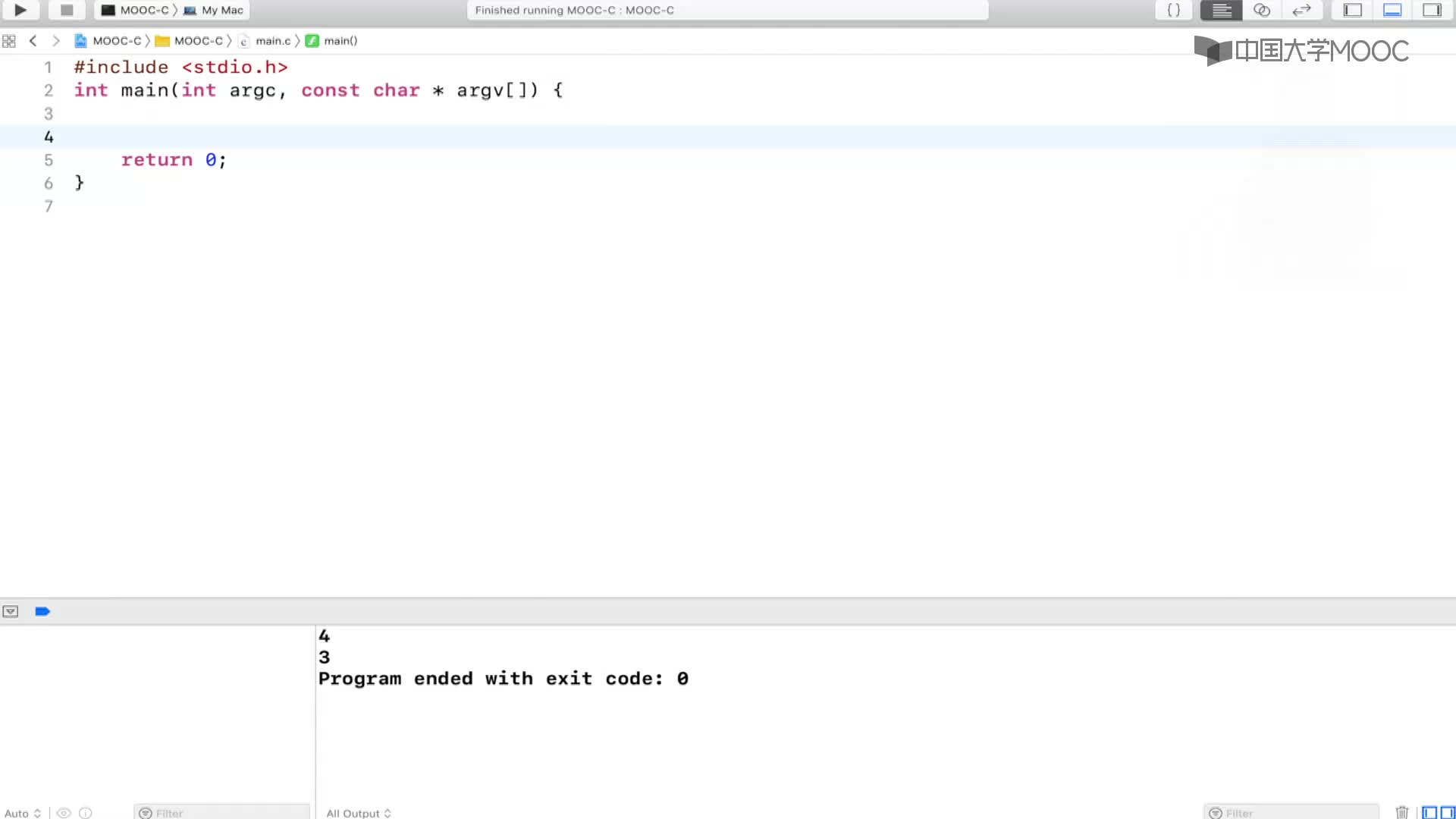Click the print description info icon
The image size is (1456, 819).
(86, 813)
